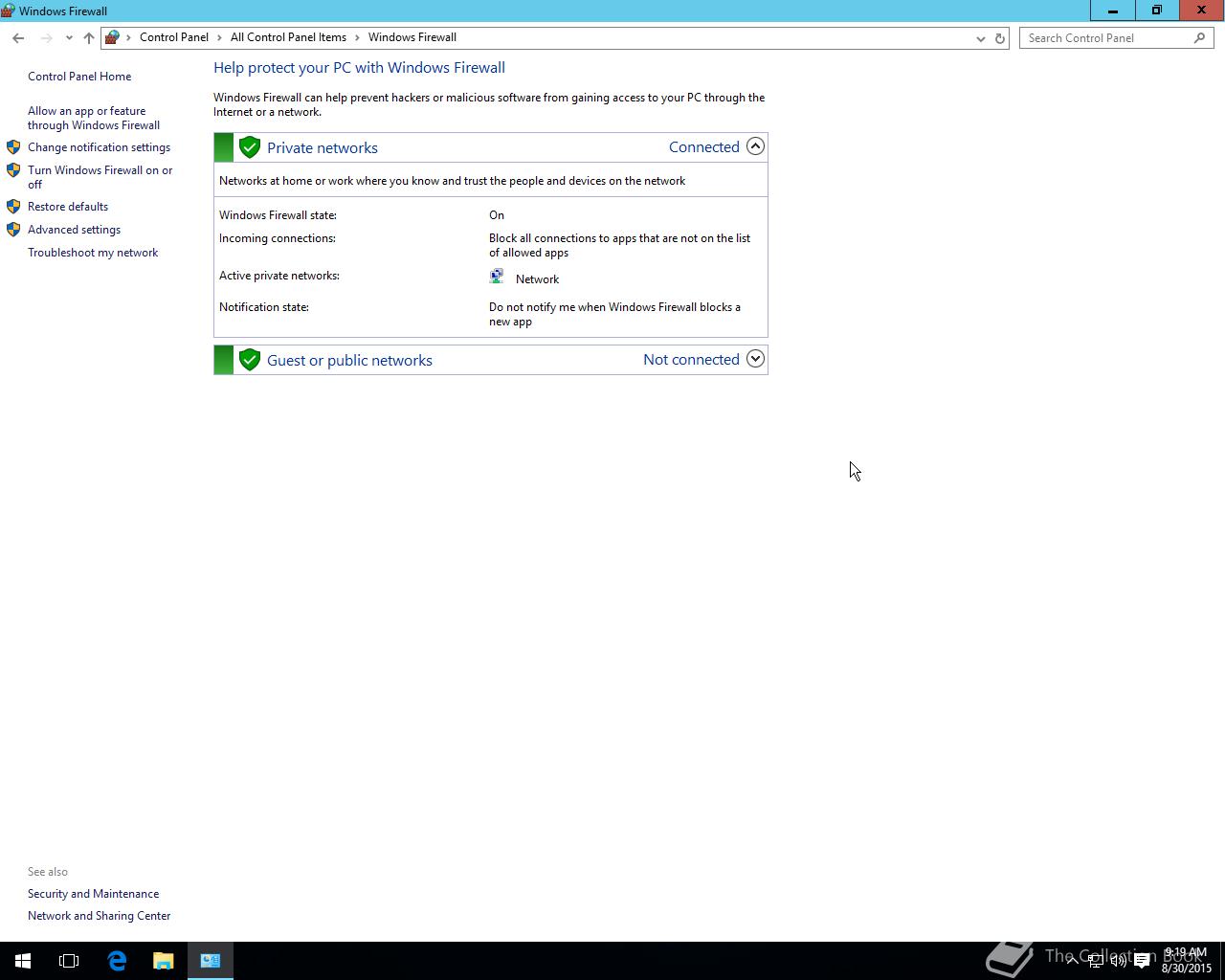The height and width of the screenshot is (980, 1225).
Task: Click the up-one-level arrow
Action: click(x=89, y=38)
